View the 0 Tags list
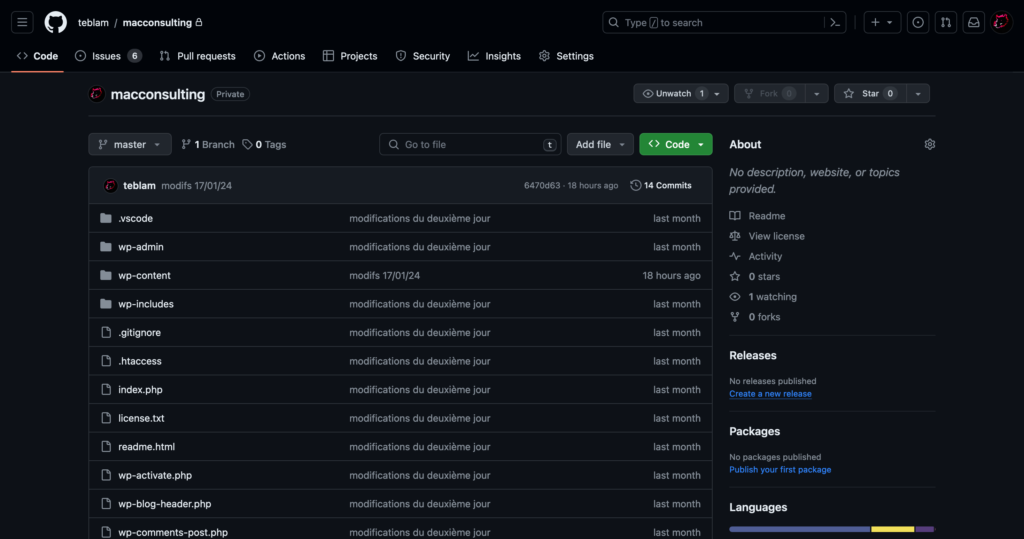This screenshot has width=1024, height=539. pyautogui.click(x=264, y=144)
